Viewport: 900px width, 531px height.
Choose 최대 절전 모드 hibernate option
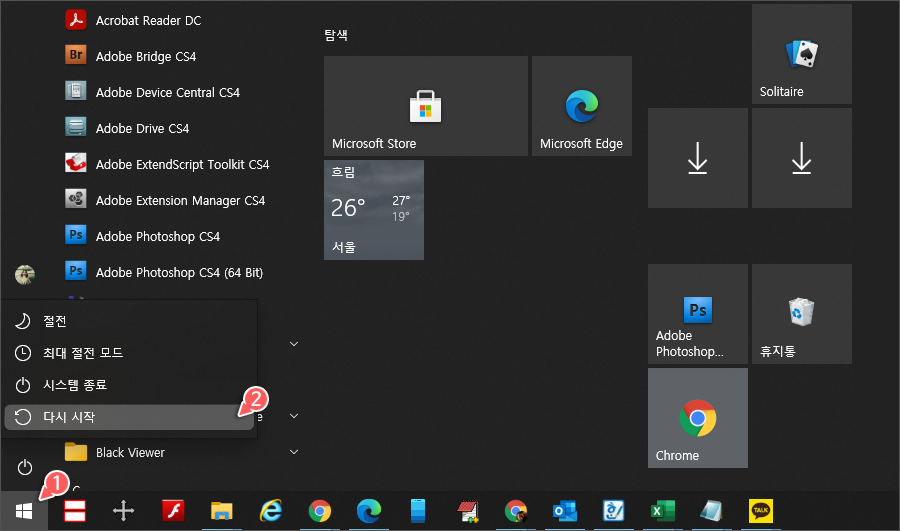(129, 352)
